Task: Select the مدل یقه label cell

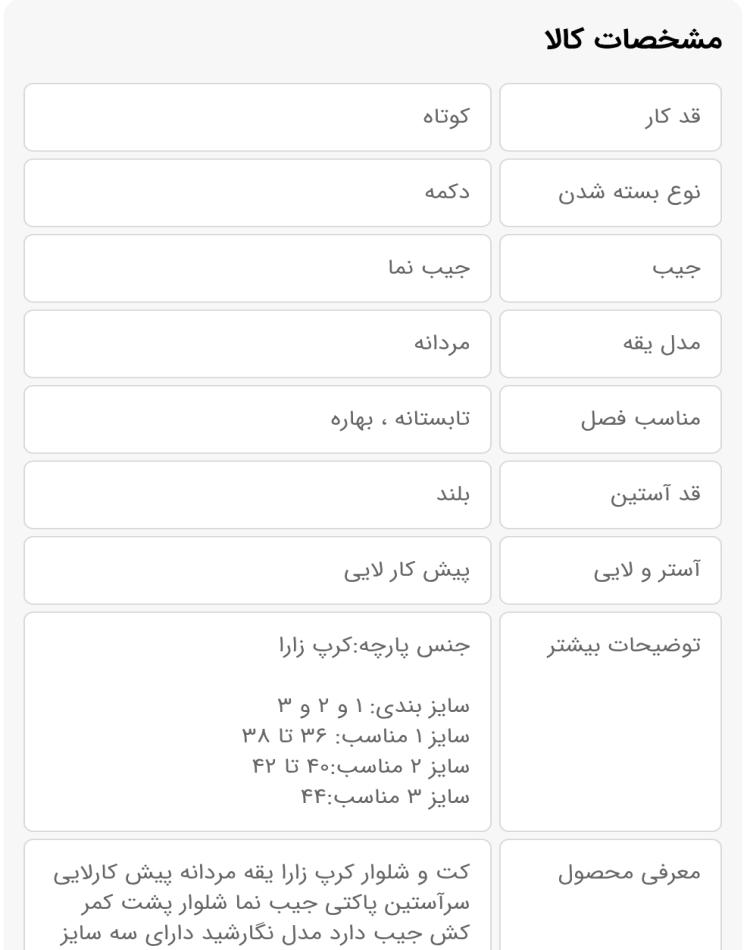Action: 610,344
